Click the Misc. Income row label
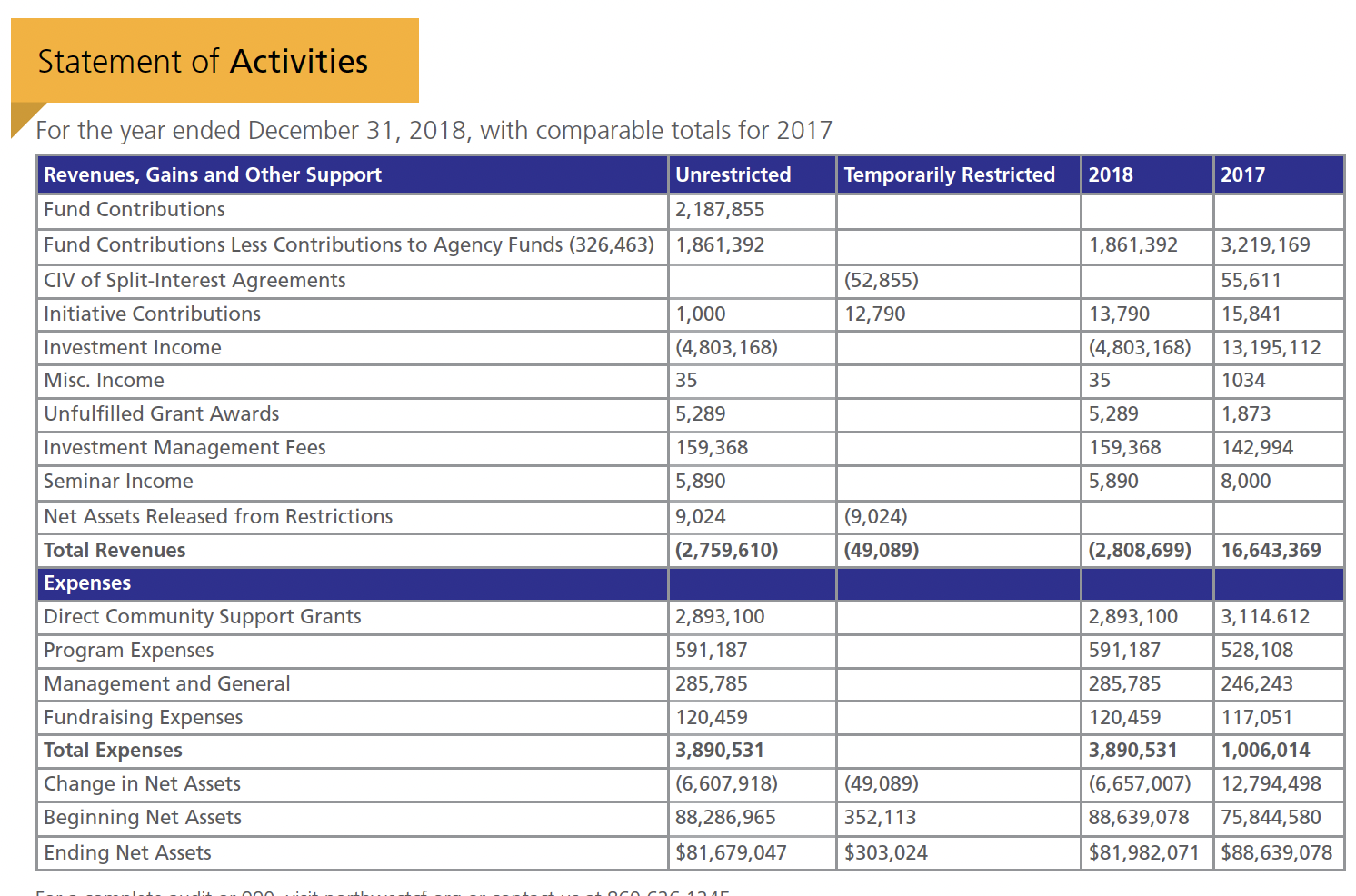 tap(104, 381)
